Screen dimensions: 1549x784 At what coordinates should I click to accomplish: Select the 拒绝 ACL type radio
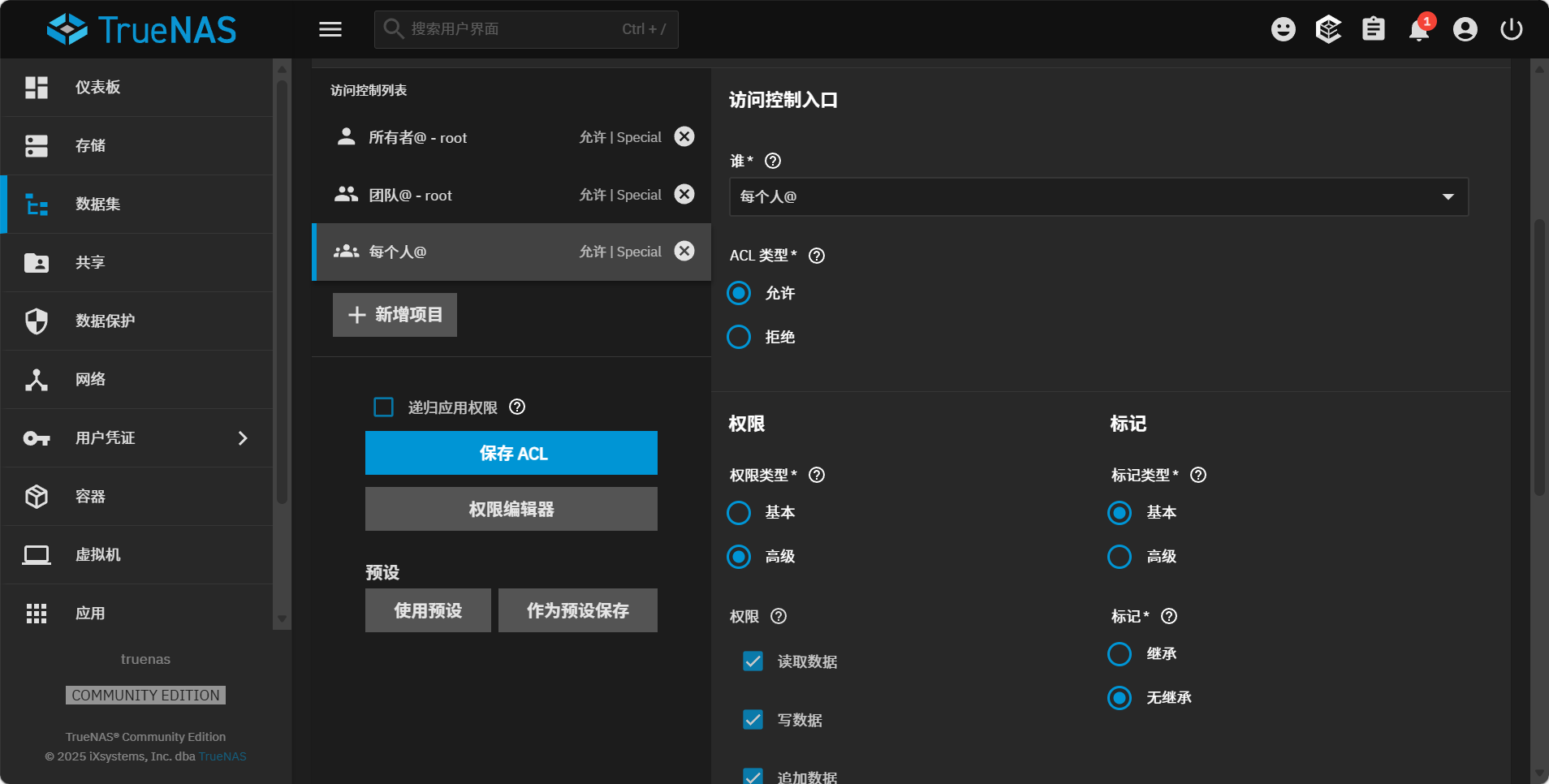click(739, 337)
